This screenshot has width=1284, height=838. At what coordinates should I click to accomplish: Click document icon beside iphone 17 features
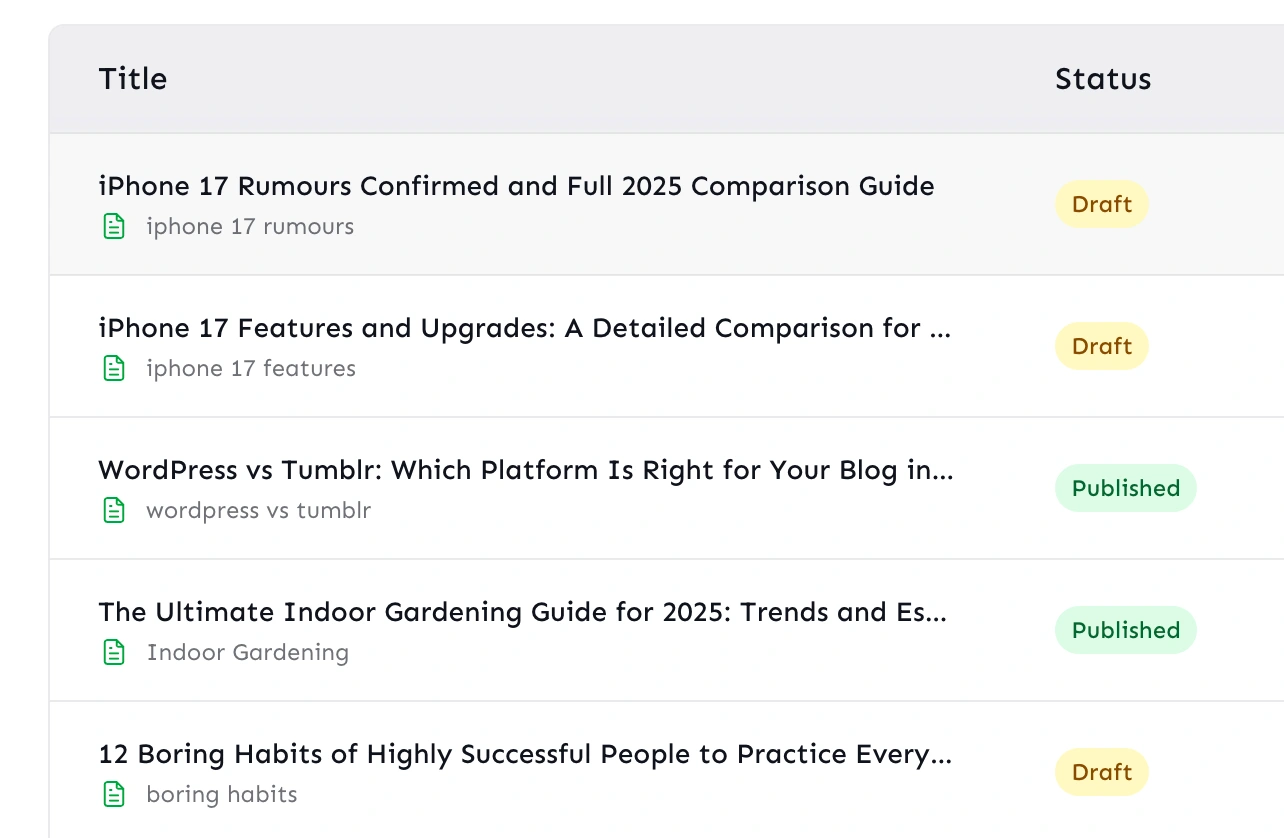coord(115,369)
